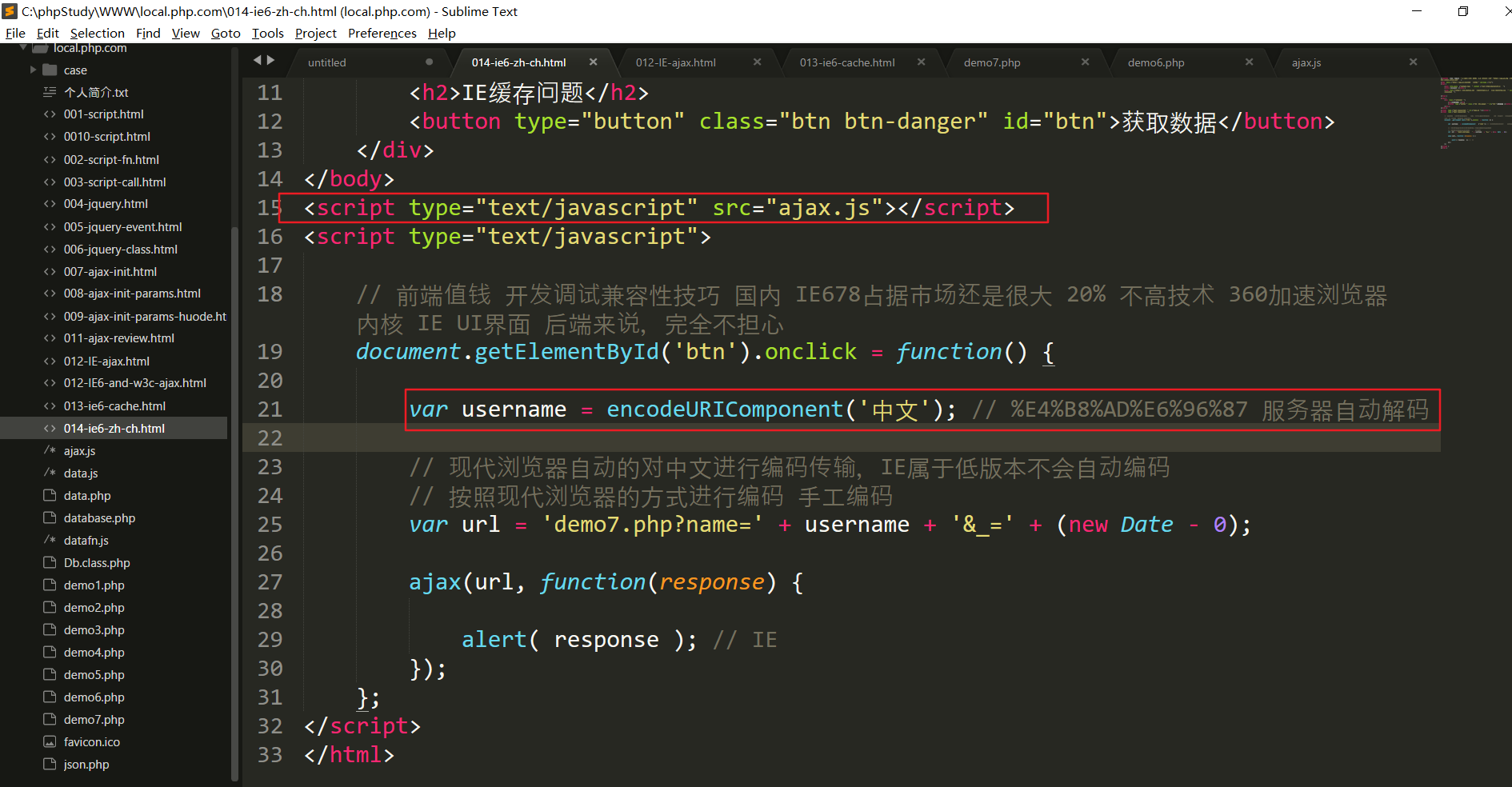Navigate to next tab with right arrow

tap(271, 61)
